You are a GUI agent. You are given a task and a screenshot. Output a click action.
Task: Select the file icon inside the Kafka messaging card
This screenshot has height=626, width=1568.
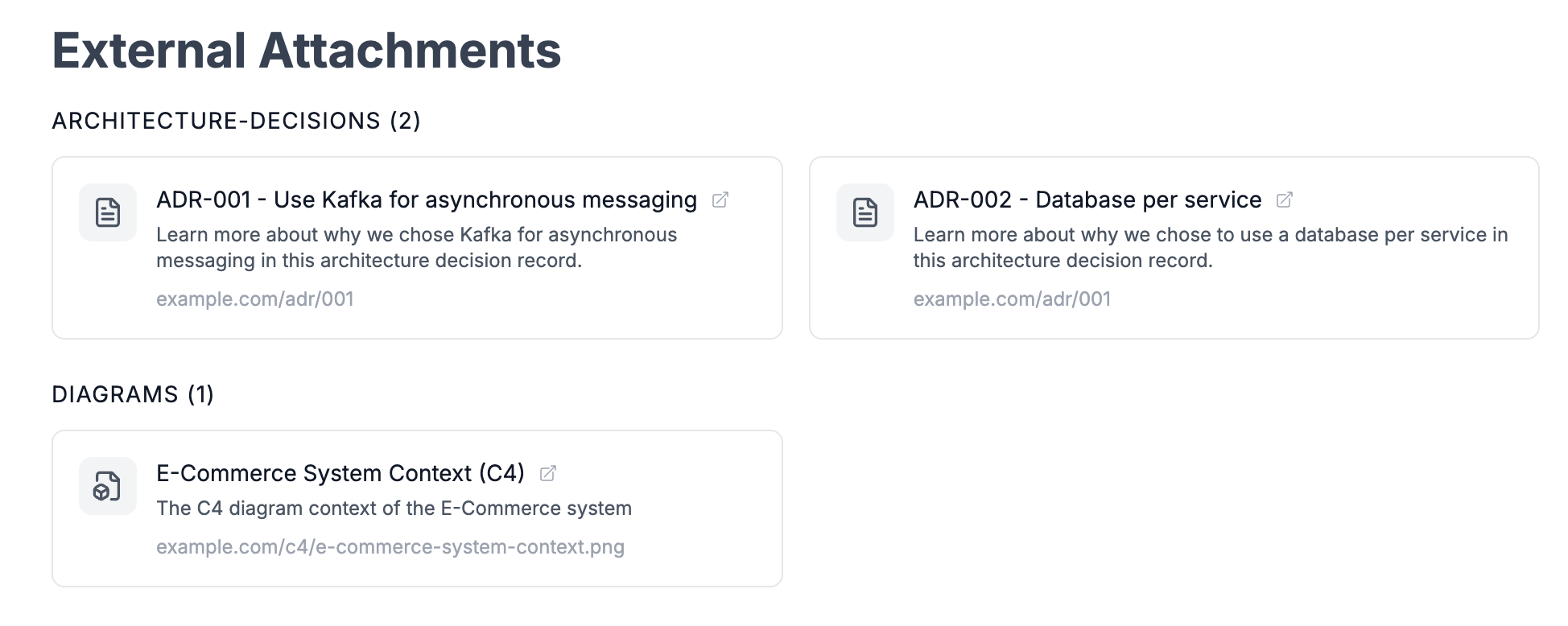tap(107, 212)
